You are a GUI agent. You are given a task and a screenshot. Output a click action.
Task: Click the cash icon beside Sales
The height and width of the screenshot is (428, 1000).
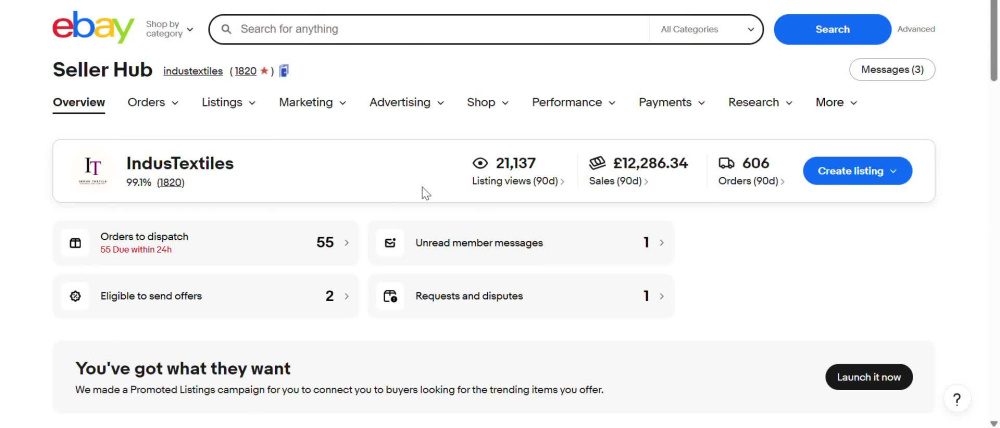click(597, 163)
